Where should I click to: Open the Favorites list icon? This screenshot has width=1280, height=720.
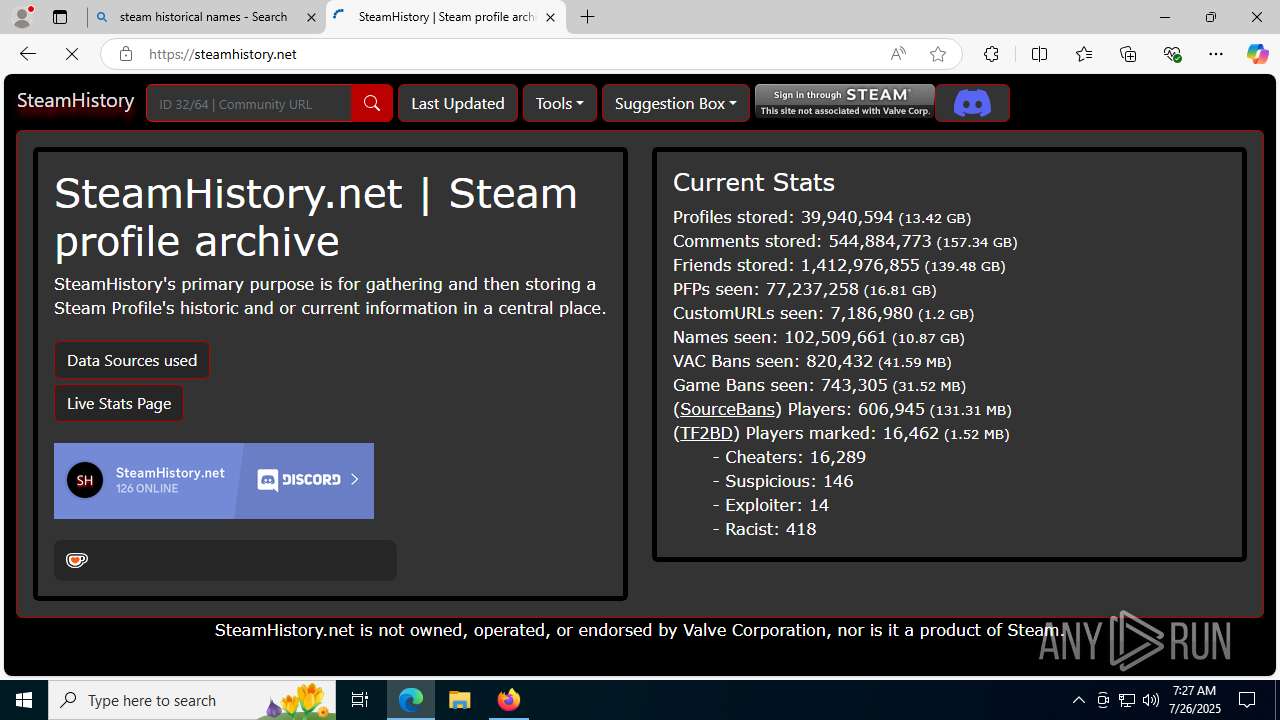coord(1084,54)
